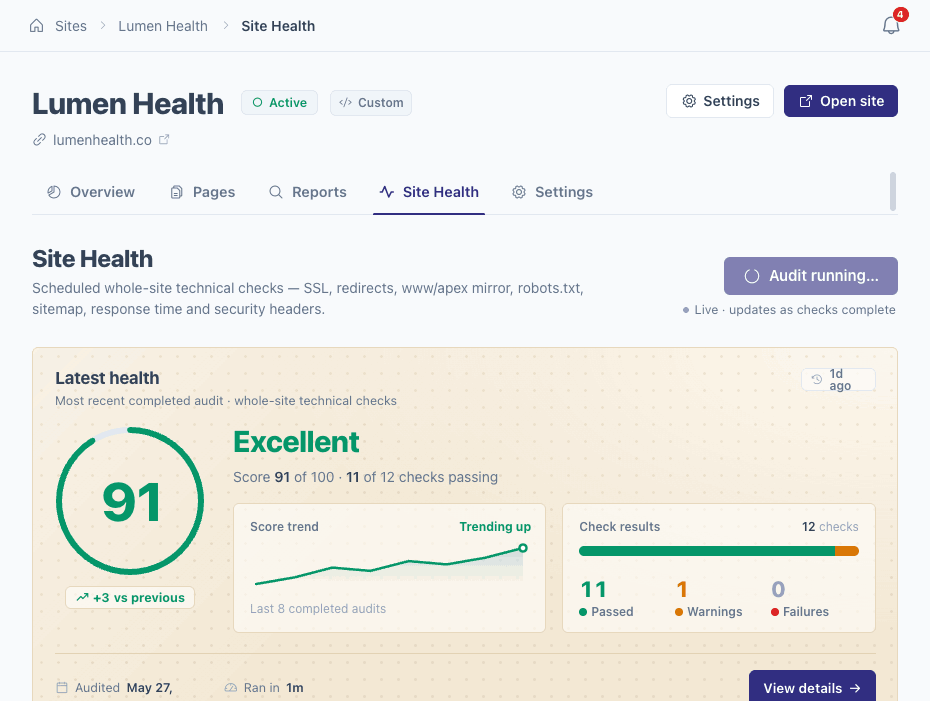930x701 pixels.
Task: Click the 91 score ring
Action: point(130,501)
